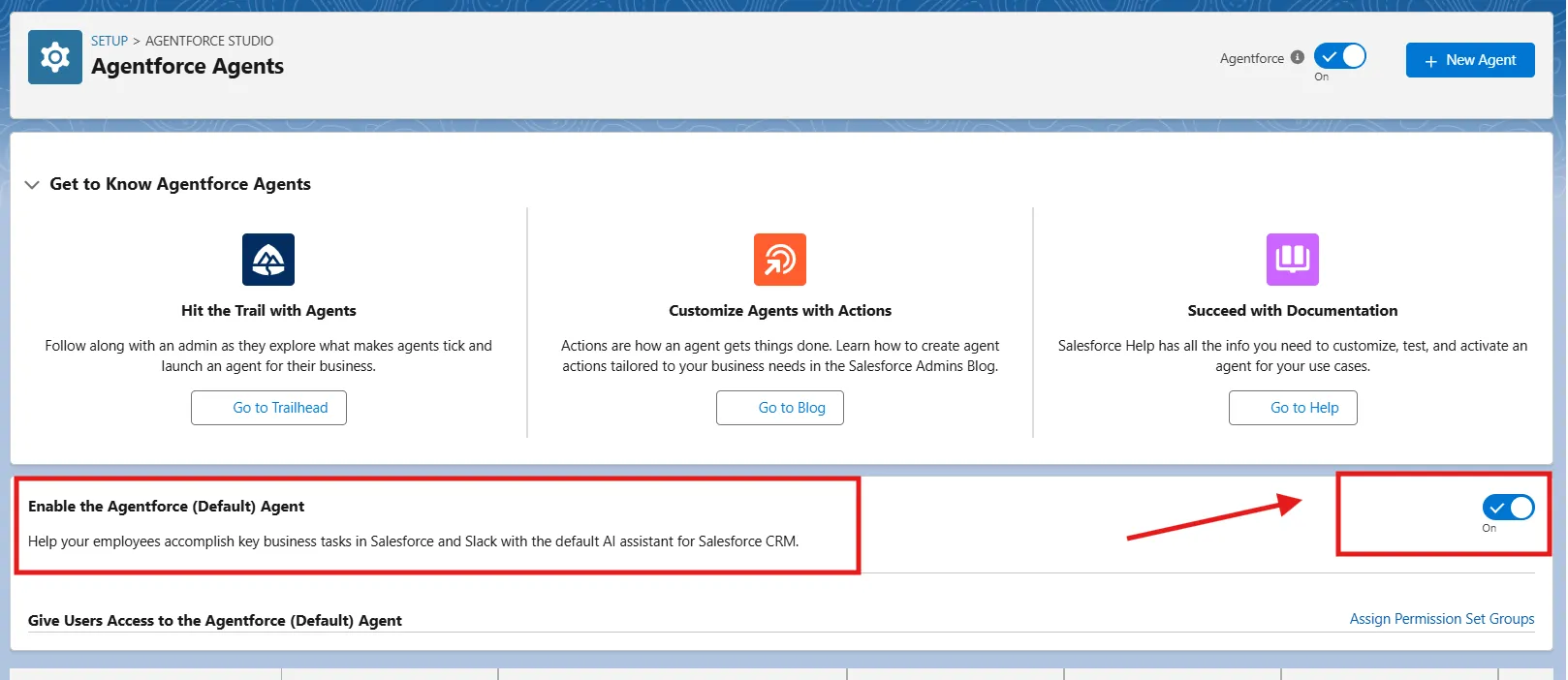Collapse Get to Know Agentforce Agents chevron
This screenshot has height=680, width=1568.
pyautogui.click(x=32, y=184)
